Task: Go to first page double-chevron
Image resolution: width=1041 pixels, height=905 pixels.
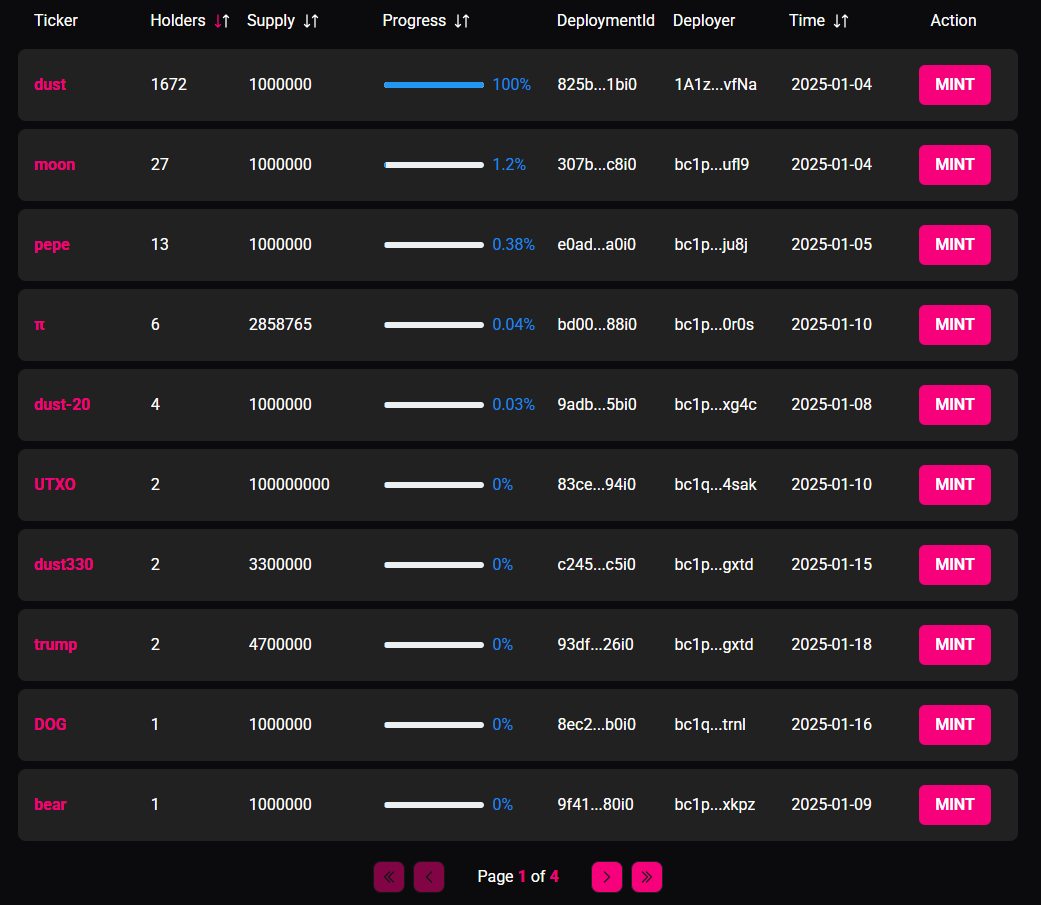Action: pos(389,877)
